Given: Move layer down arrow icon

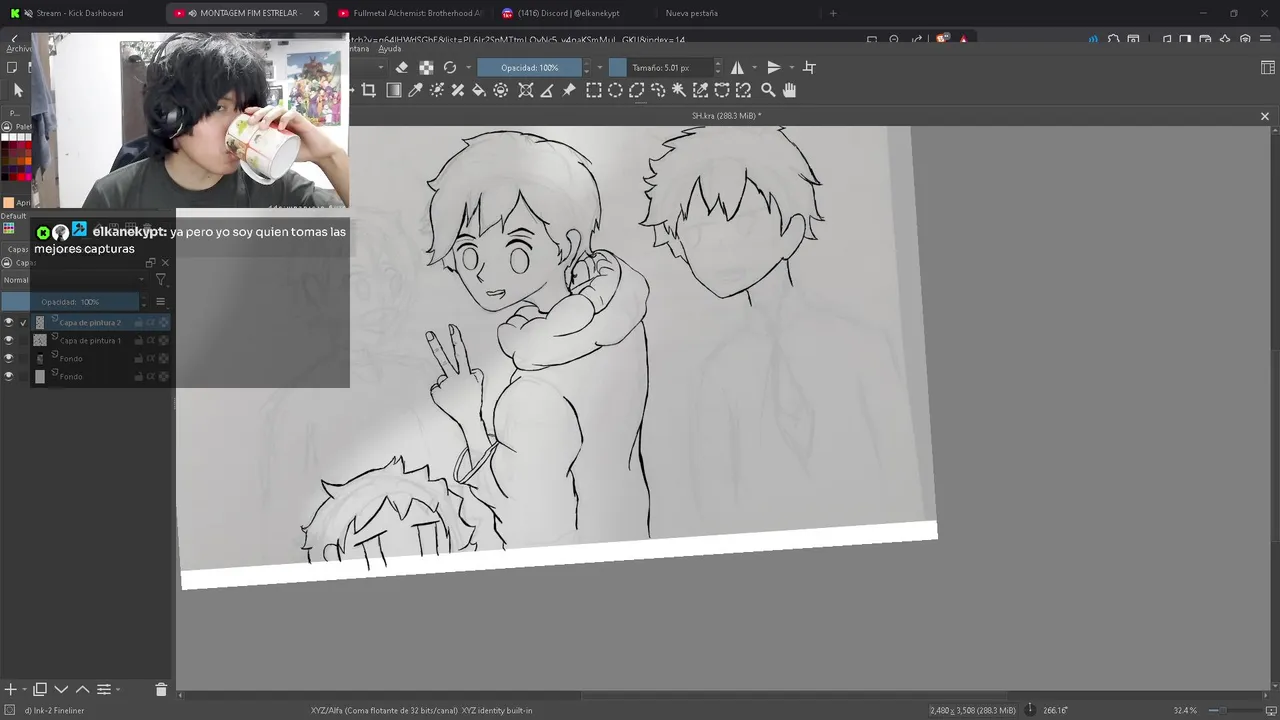Looking at the screenshot, I should (x=61, y=689).
